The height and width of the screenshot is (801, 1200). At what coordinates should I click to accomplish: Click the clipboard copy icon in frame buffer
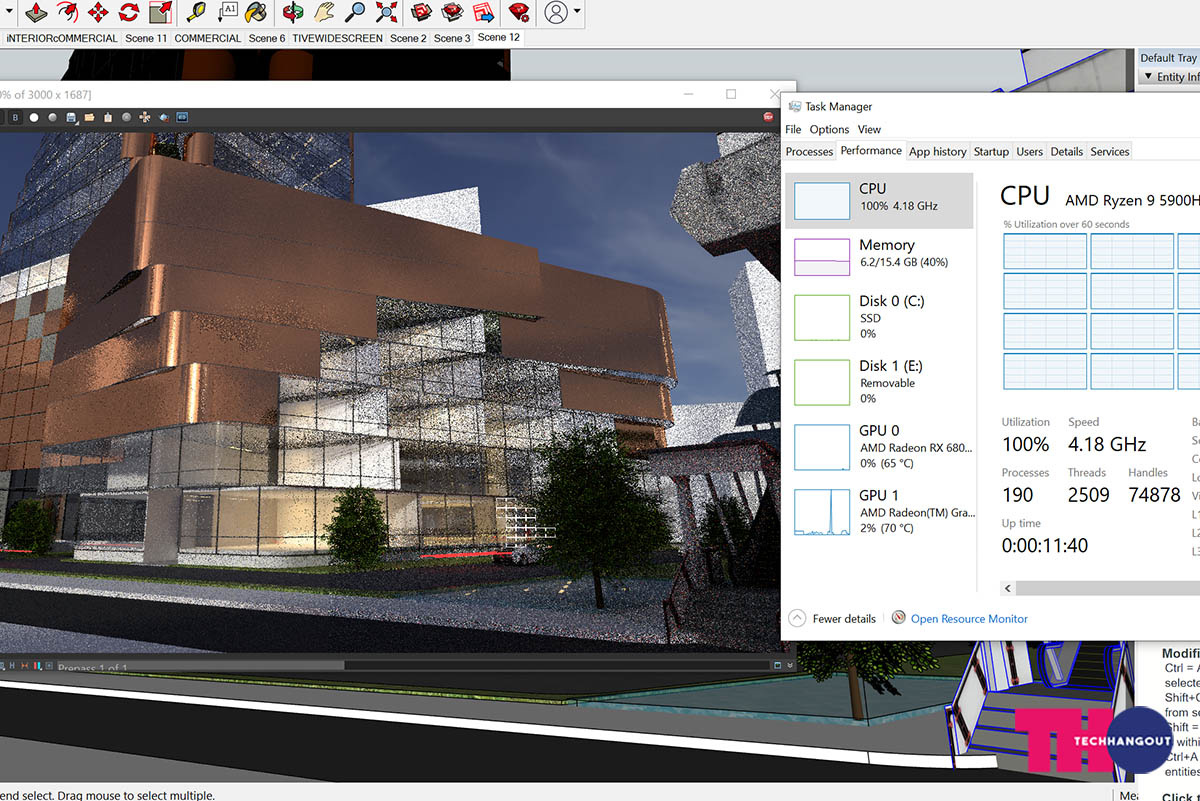tap(108, 117)
